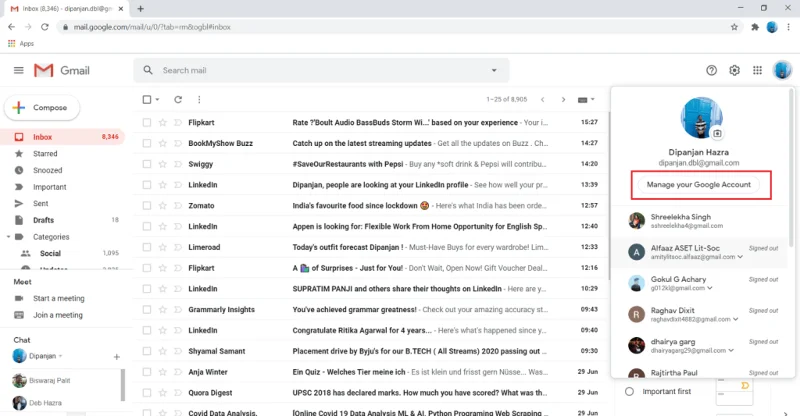Viewport: 800px width, 416px height.
Task: Reload the page in browser toolbar
Action: 45,27
